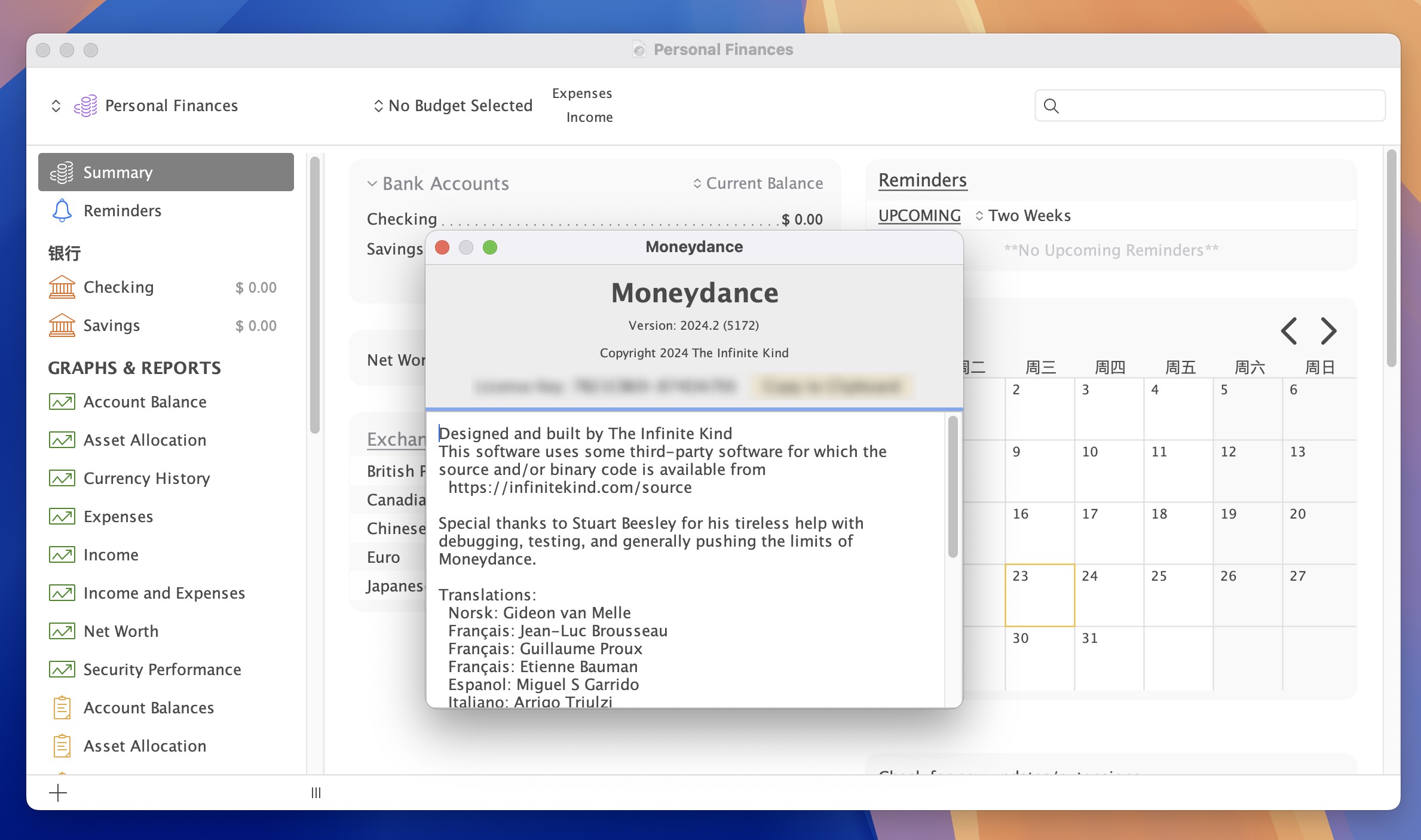Screen dimensions: 1421x840
Task: Click the Reminders bell icon
Action: [x=62, y=210]
